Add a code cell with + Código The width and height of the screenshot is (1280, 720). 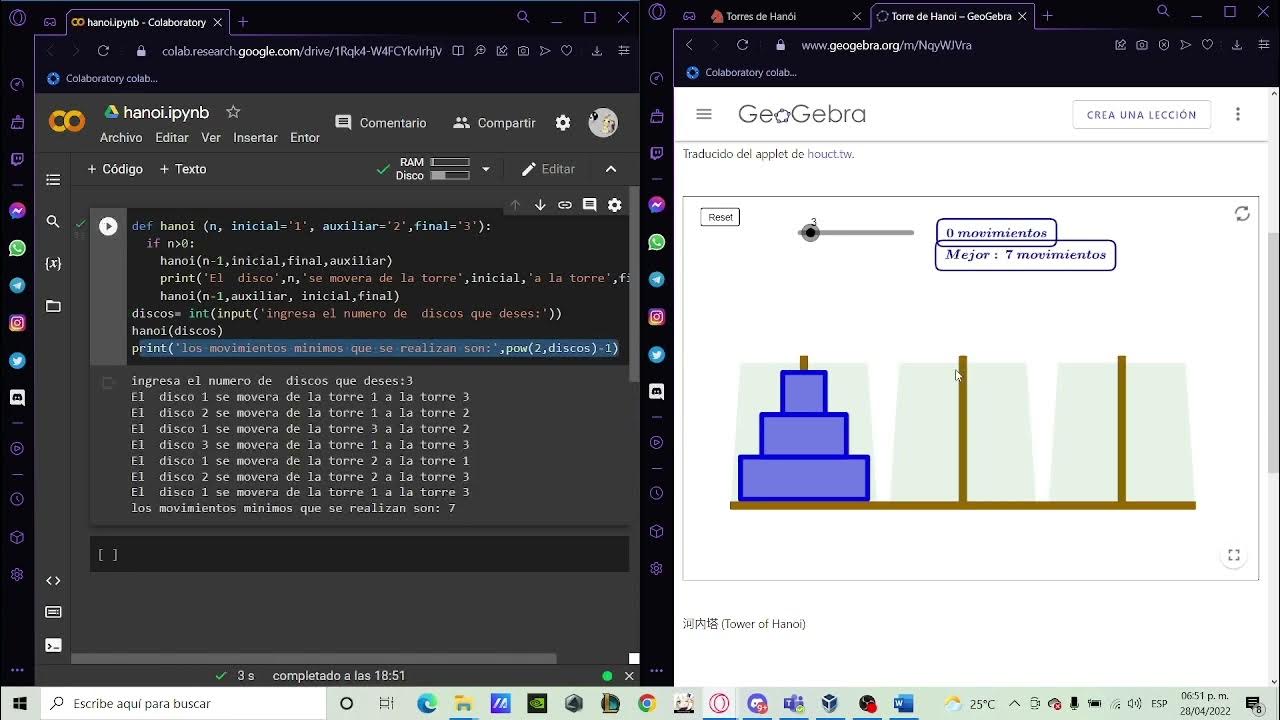coord(115,169)
